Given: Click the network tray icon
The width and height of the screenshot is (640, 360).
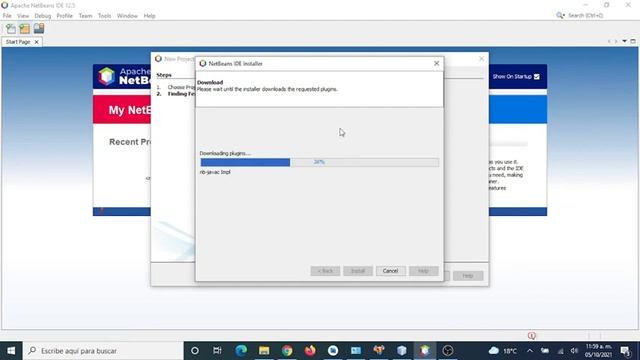Looking at the screenshot, I should pyautogui.click(x=560, y=351).
